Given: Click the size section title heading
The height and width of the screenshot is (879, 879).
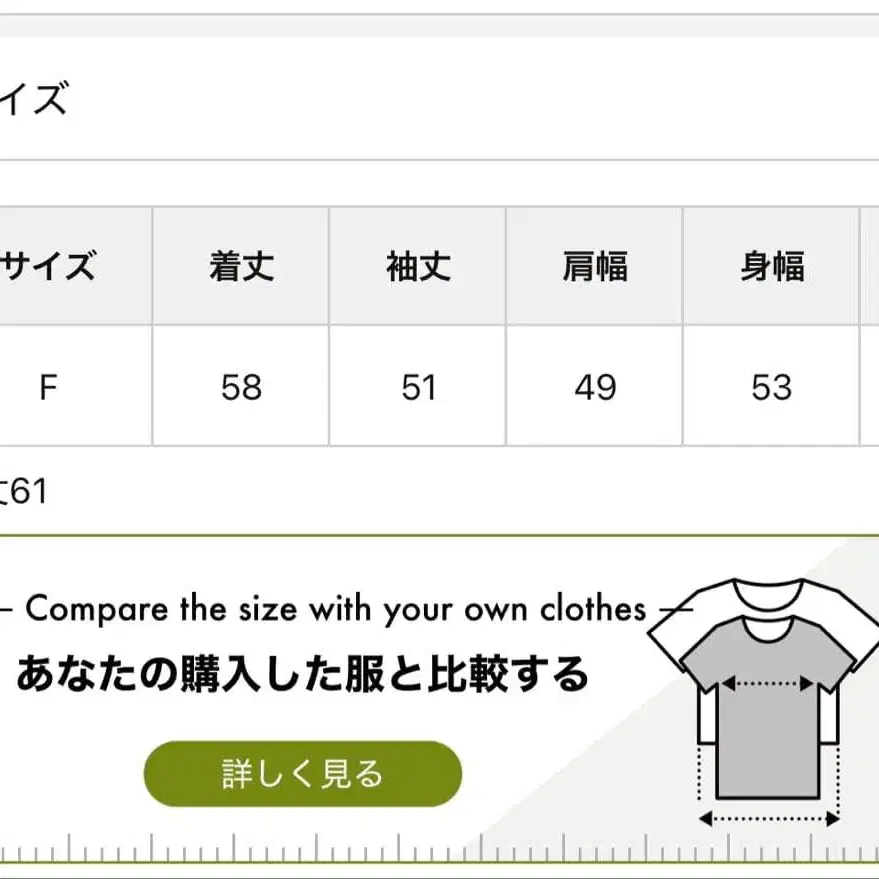Looking at the screenshot, I should (35, 99).
